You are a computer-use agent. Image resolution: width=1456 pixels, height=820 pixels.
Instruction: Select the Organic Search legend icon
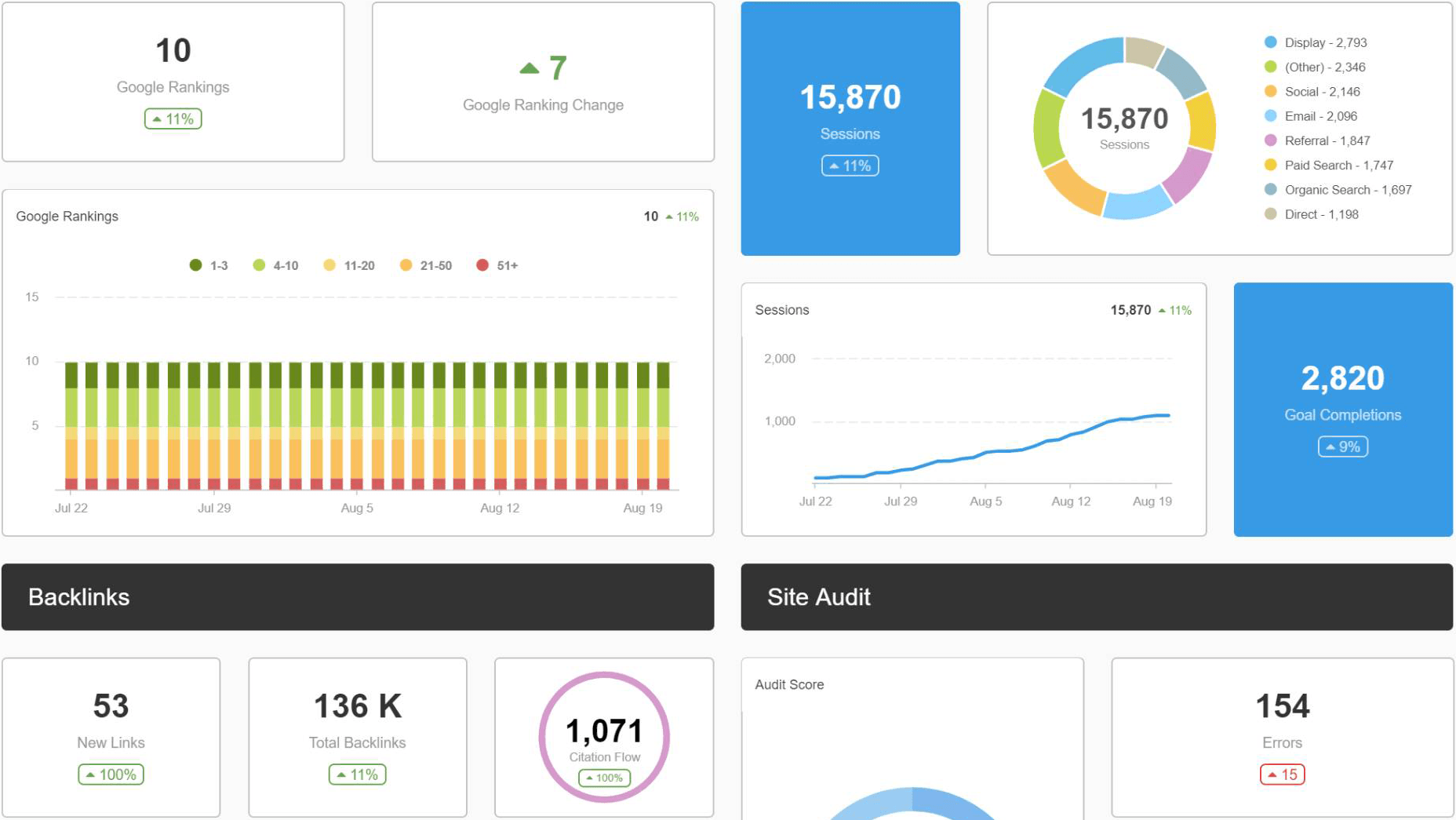coord(1270,189)
